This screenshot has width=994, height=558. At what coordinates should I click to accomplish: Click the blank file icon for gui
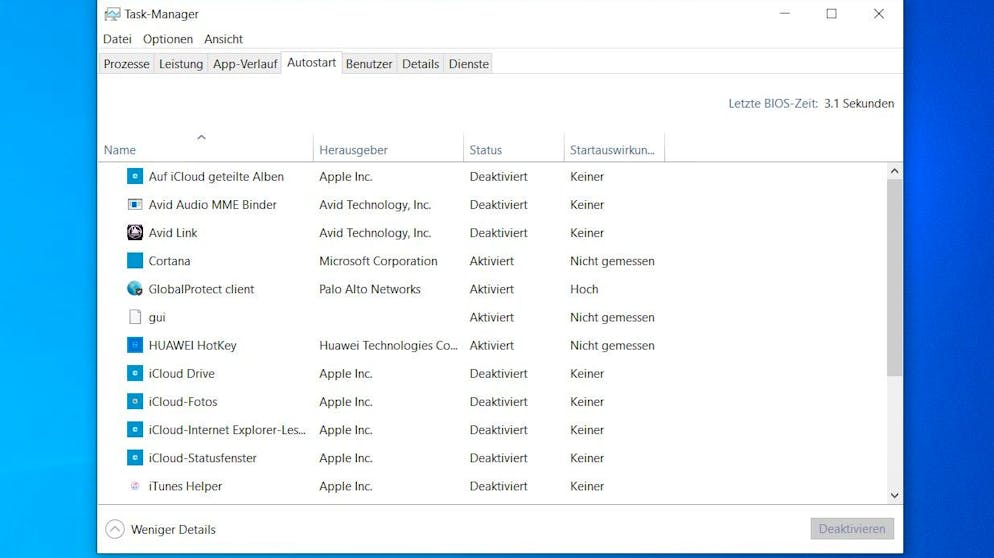point(135,317)
